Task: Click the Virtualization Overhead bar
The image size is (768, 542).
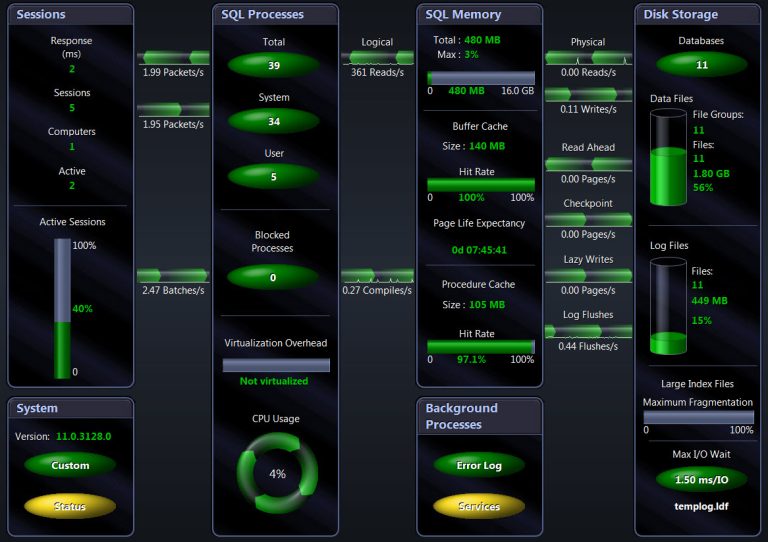Action: coord(276,365)
